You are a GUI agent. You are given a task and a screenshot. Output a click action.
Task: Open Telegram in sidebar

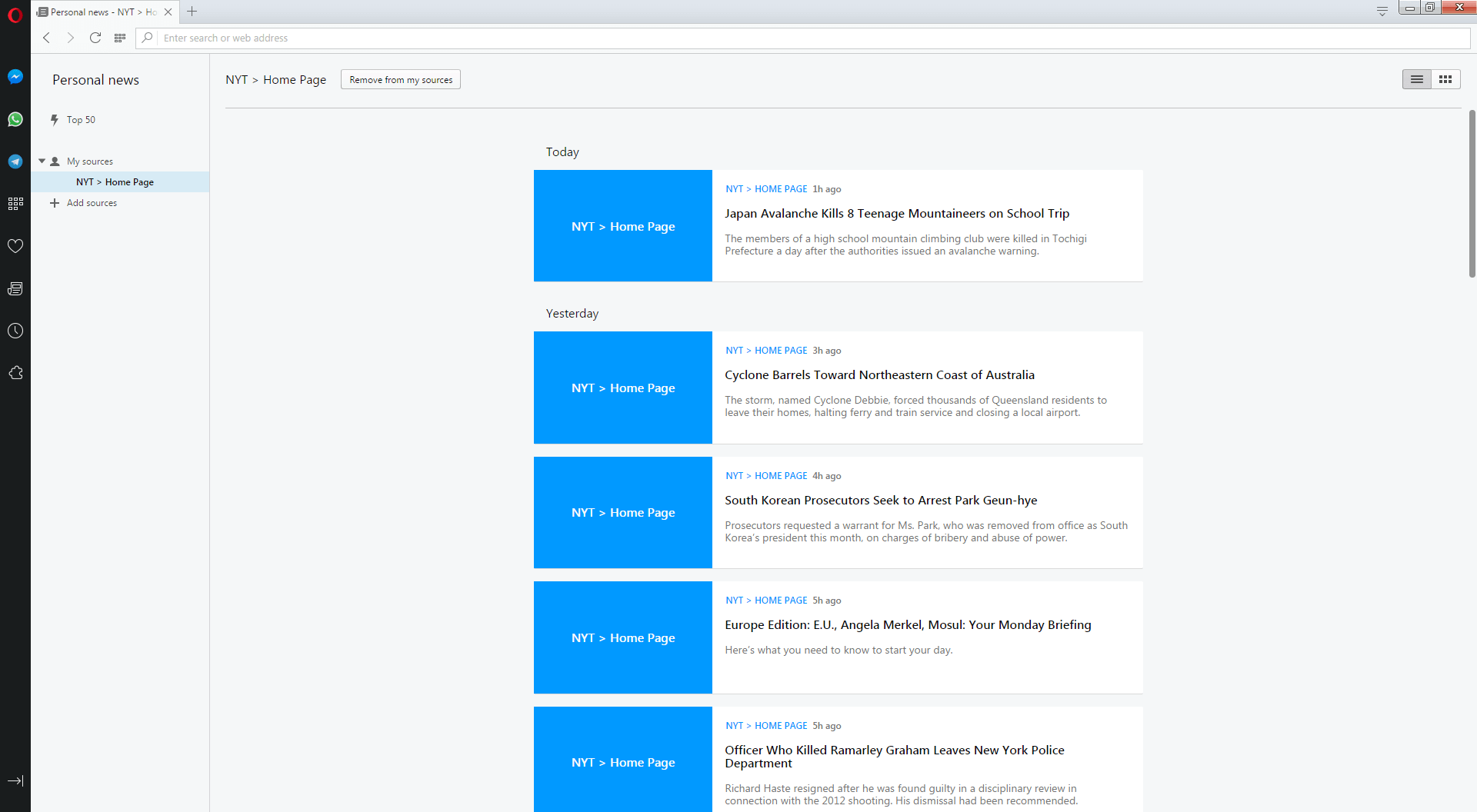point(15,161)
